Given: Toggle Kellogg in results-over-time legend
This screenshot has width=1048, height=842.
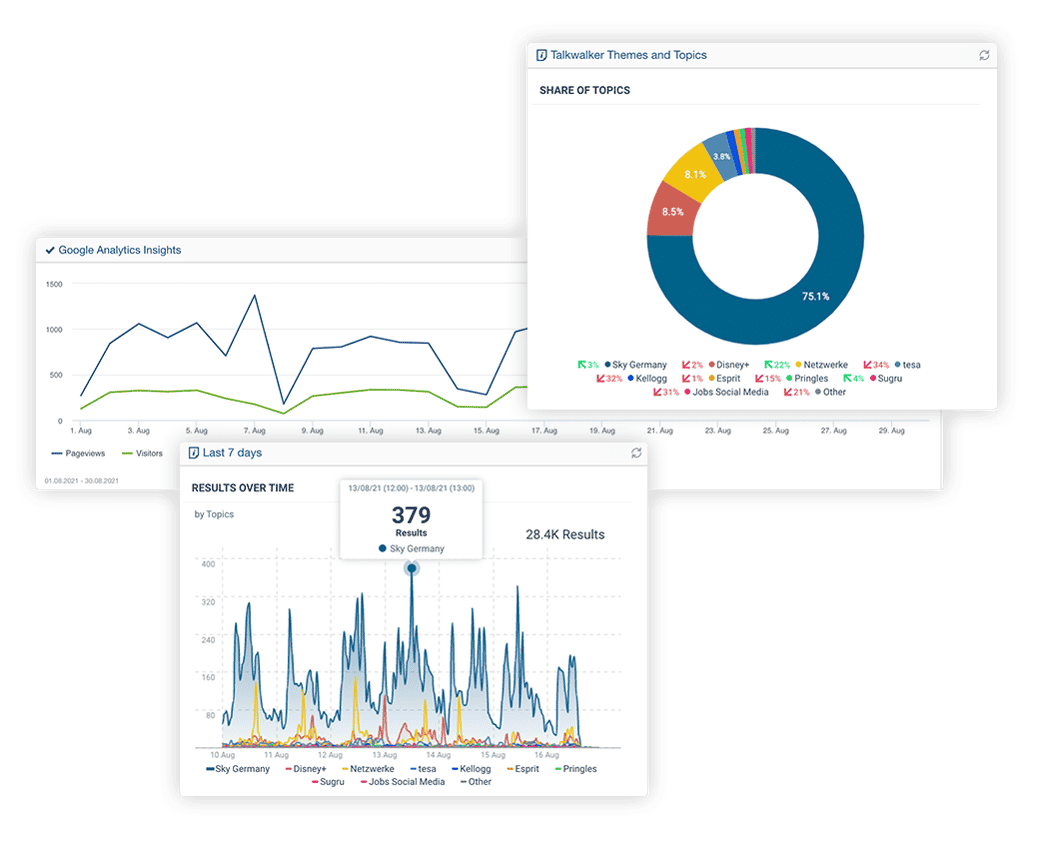Looking at the screenshot, I should pyautogui.click(x=471, y=769).
